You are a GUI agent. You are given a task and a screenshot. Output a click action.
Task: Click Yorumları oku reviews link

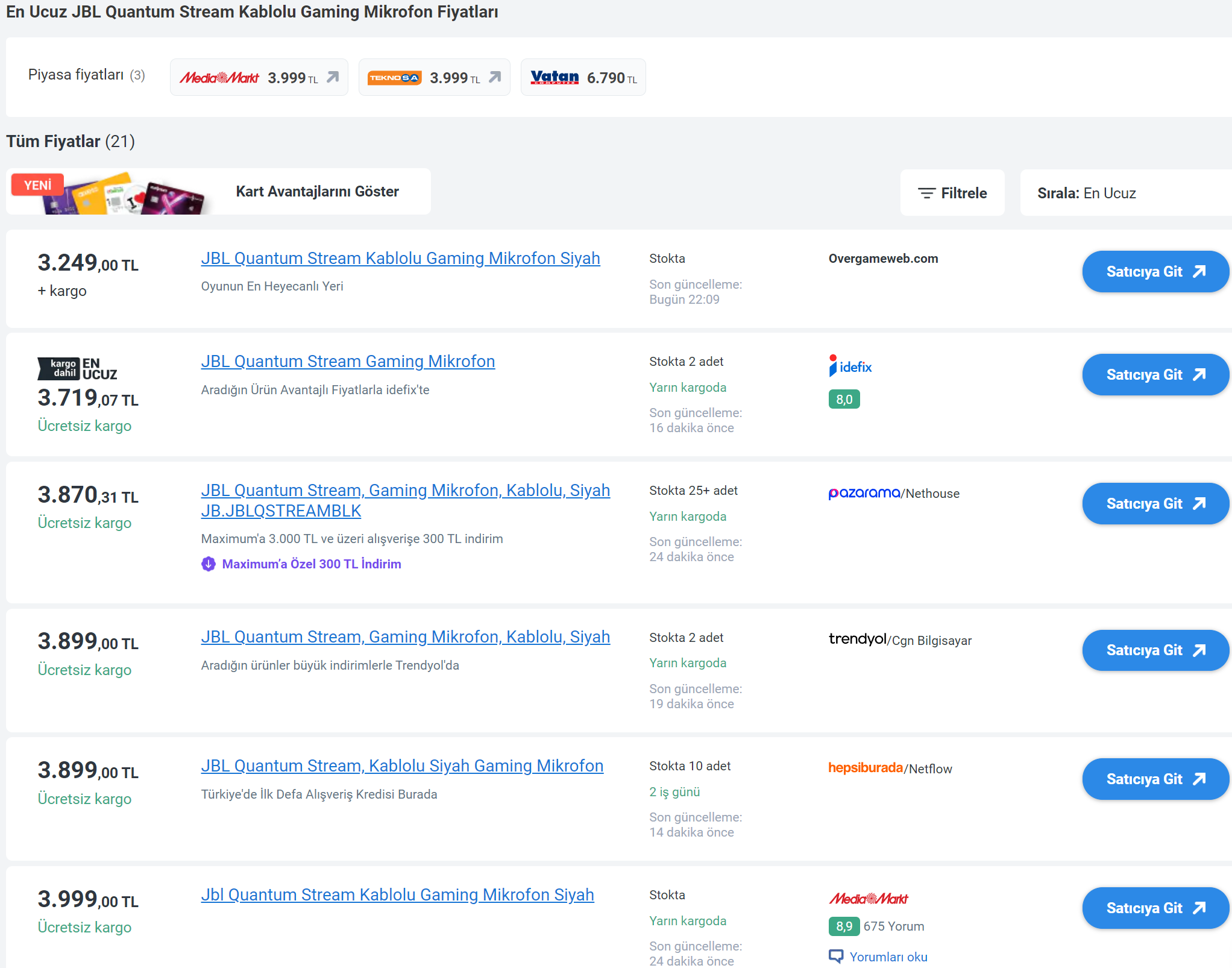888,957
